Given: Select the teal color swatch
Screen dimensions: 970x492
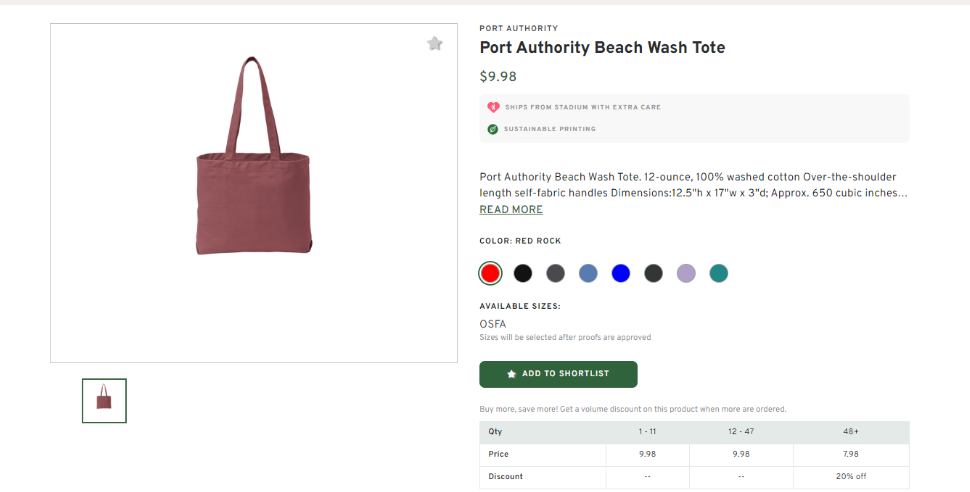Looking at the screenshot, I should coord(719,273).
